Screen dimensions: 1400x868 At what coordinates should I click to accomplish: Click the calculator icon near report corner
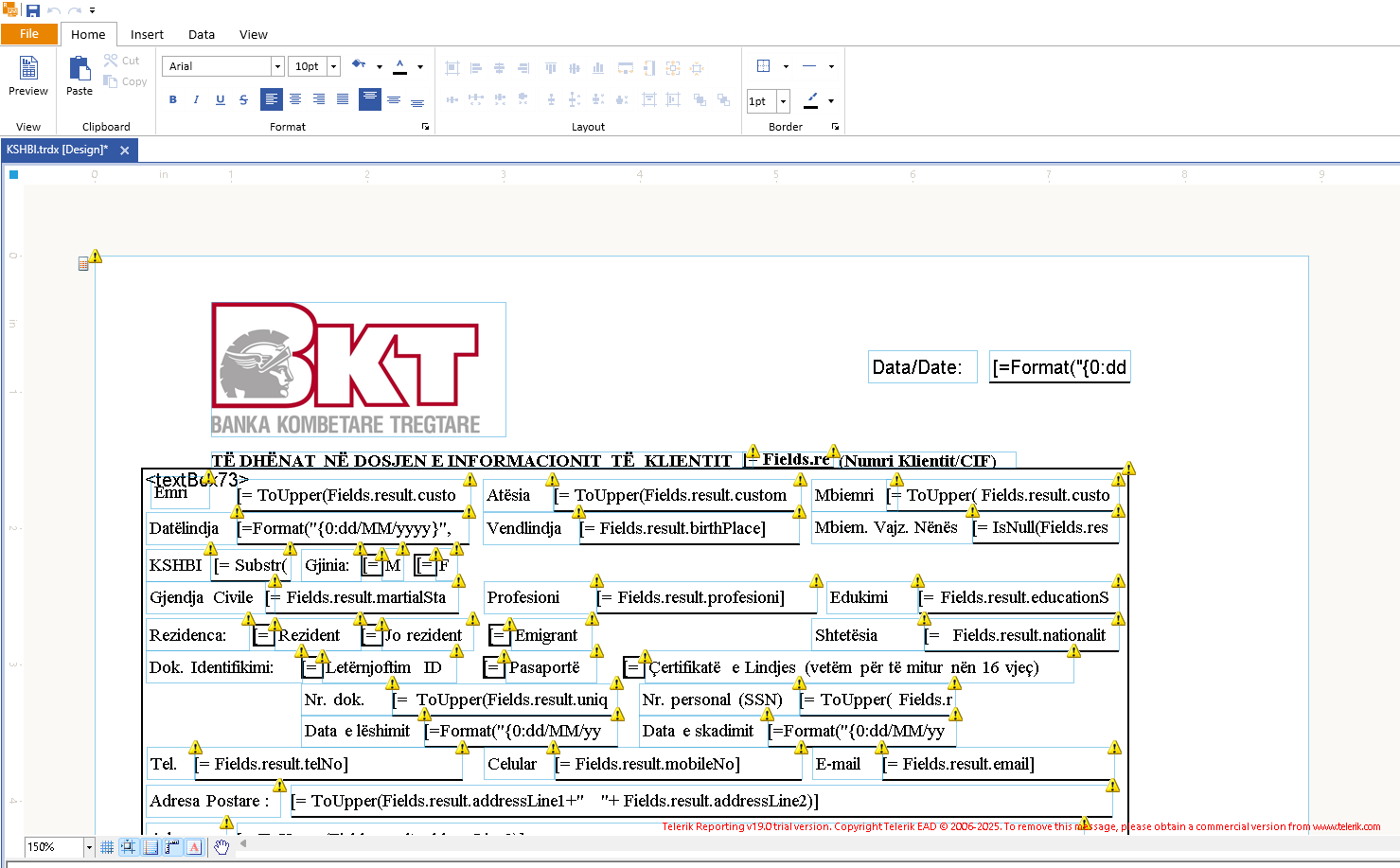tap(83, 264)
